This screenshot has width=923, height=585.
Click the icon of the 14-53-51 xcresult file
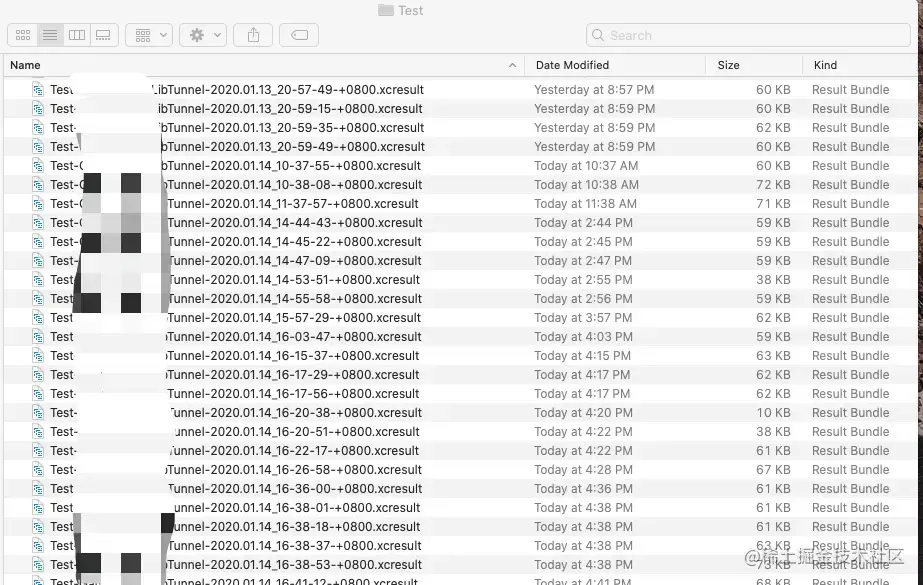(38, 280)
